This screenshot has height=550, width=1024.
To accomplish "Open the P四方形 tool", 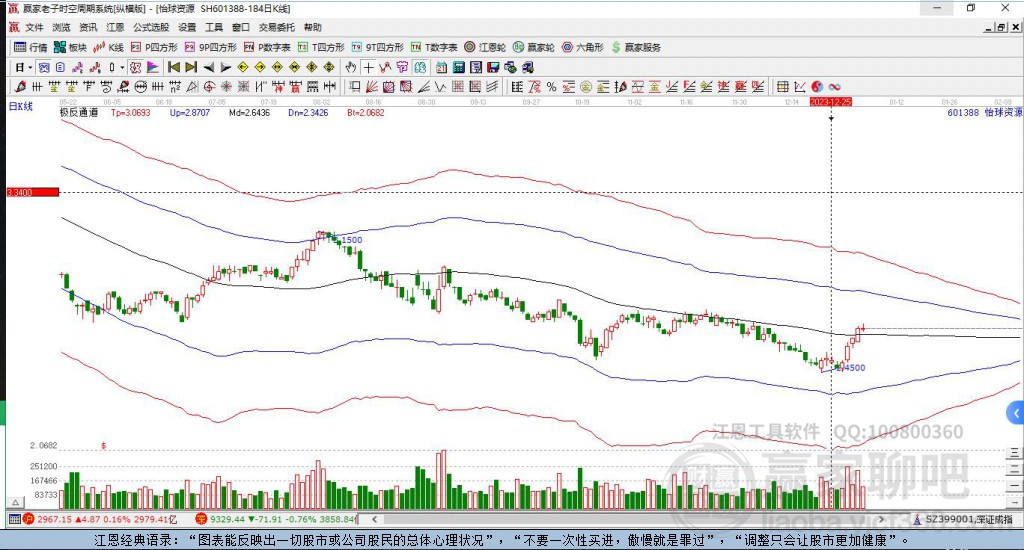I will pyautogui.click(x=154, y=47).
